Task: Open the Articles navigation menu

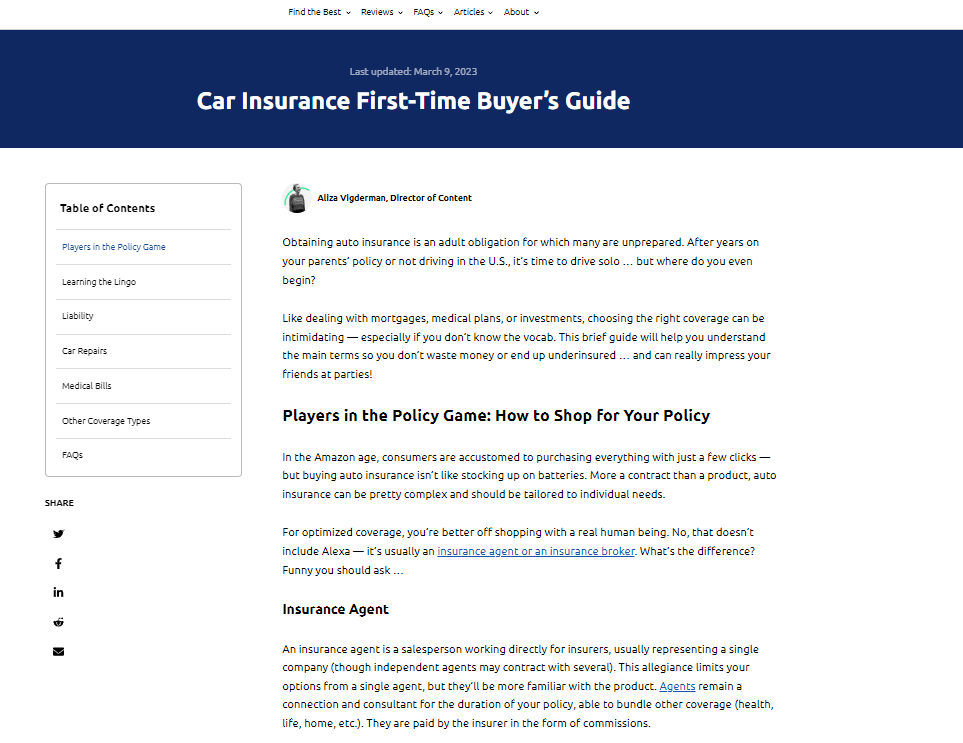Action: click(x=473, y=12)
